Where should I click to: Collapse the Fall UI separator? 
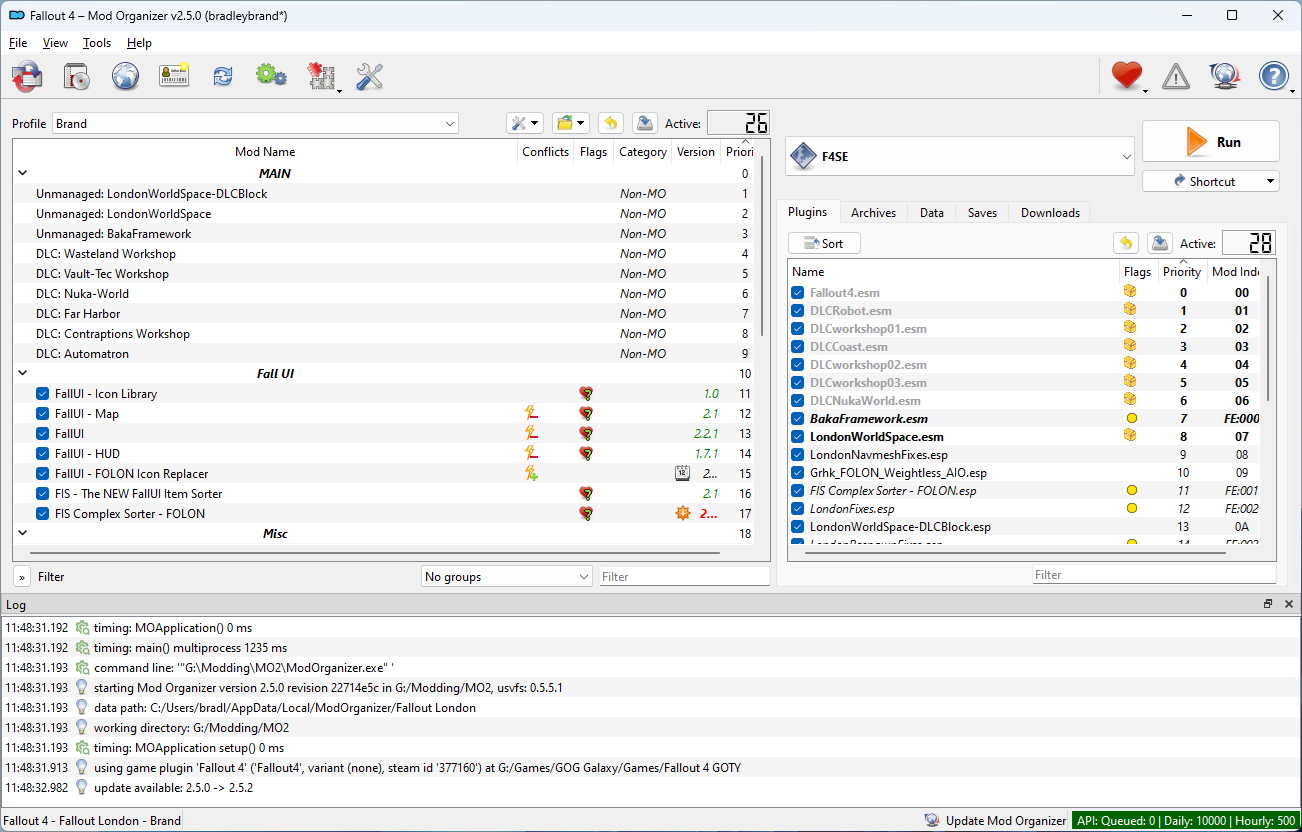tap(23, 374)
